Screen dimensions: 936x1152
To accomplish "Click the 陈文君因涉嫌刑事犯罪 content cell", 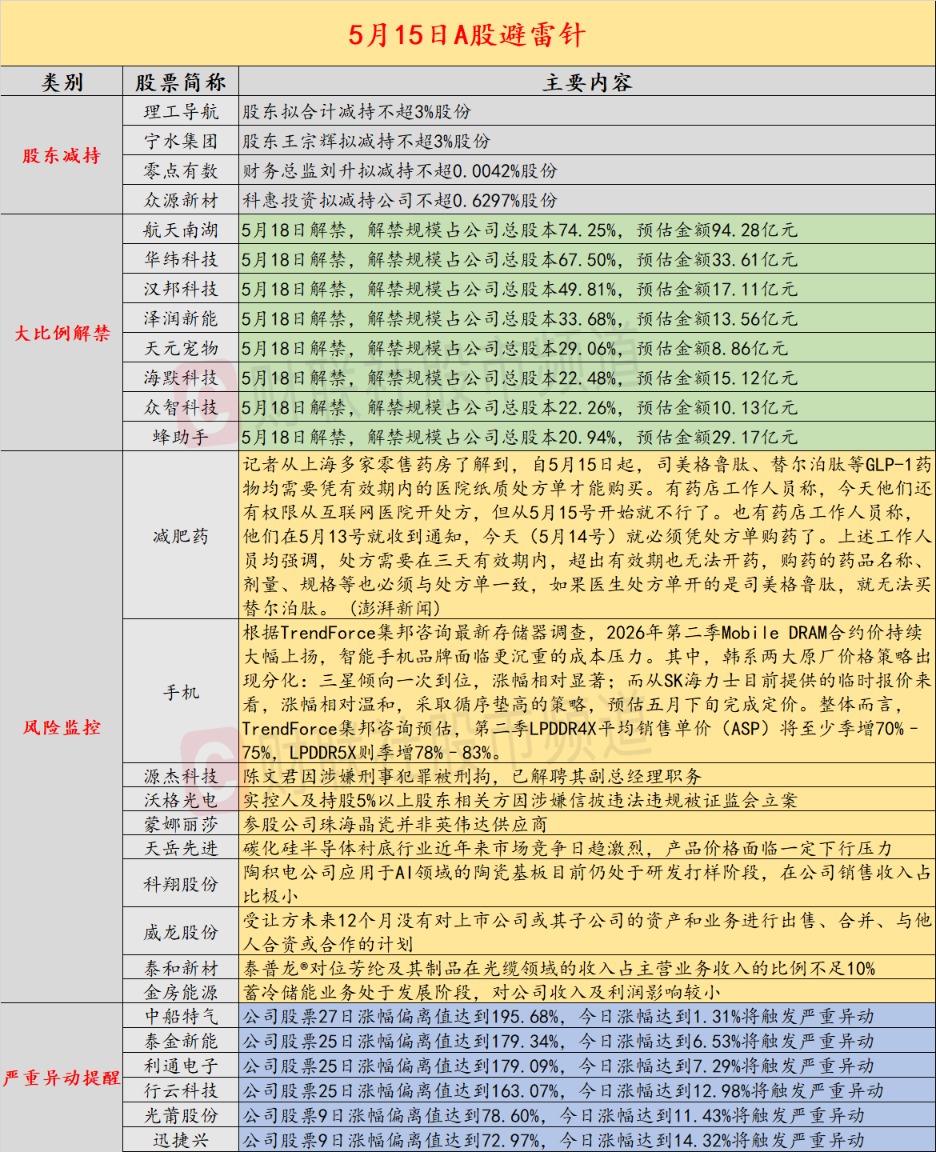I will pyautogui.click(x=587, y=776).
